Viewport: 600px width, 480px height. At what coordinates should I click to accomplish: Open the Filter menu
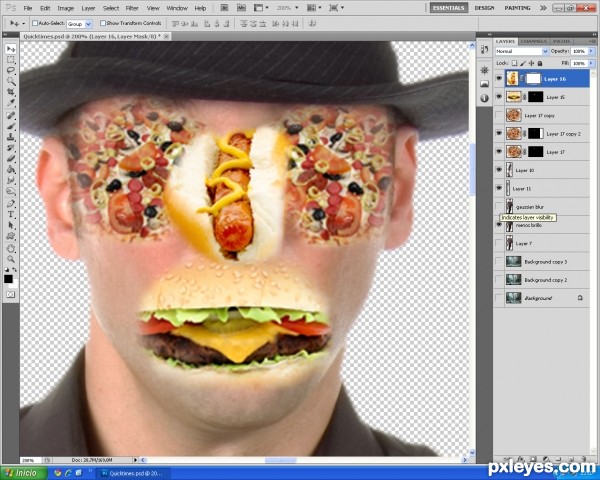(132, 8)
